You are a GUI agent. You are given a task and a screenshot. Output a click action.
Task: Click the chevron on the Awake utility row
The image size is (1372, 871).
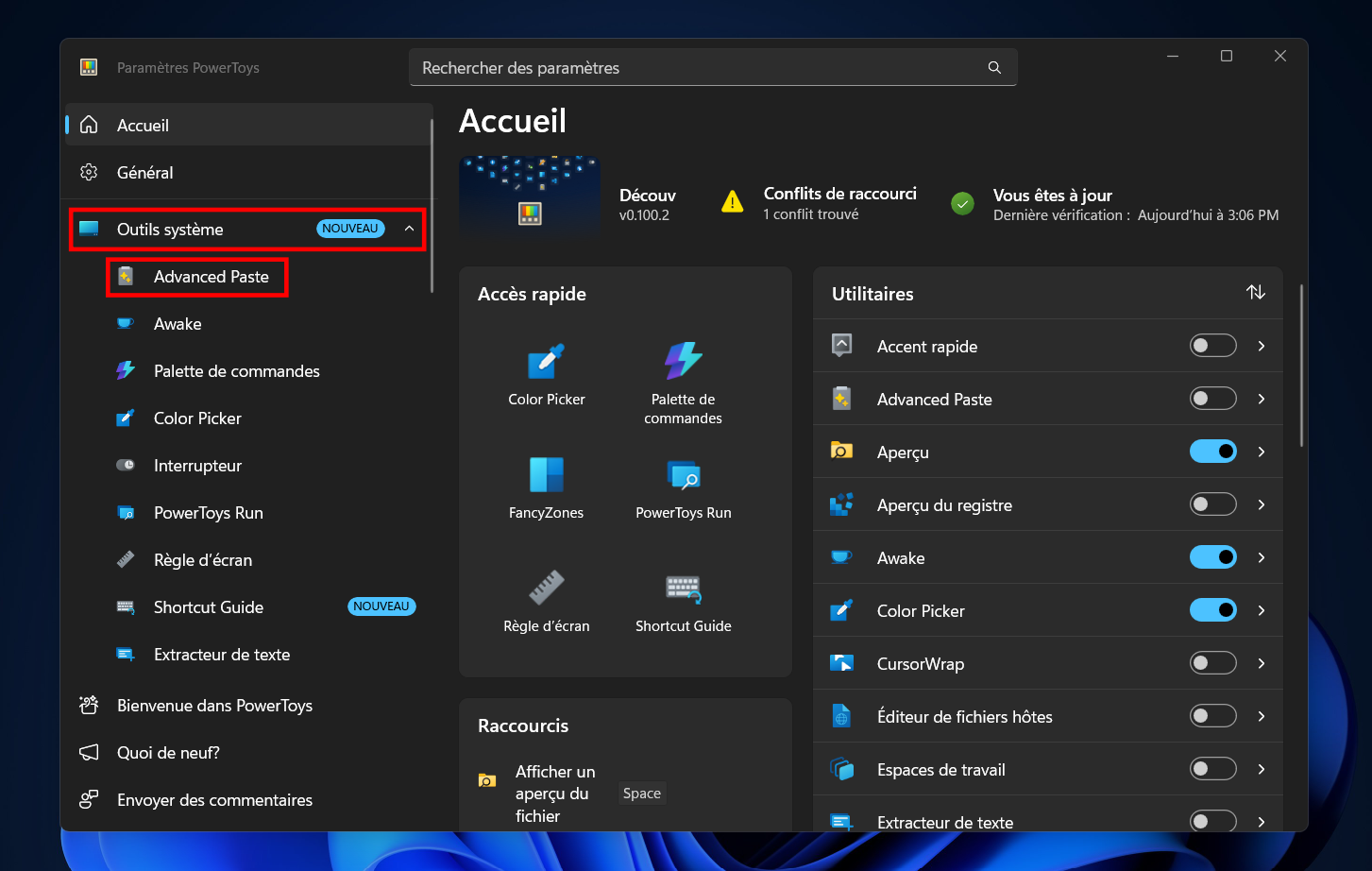[1262, 557]
